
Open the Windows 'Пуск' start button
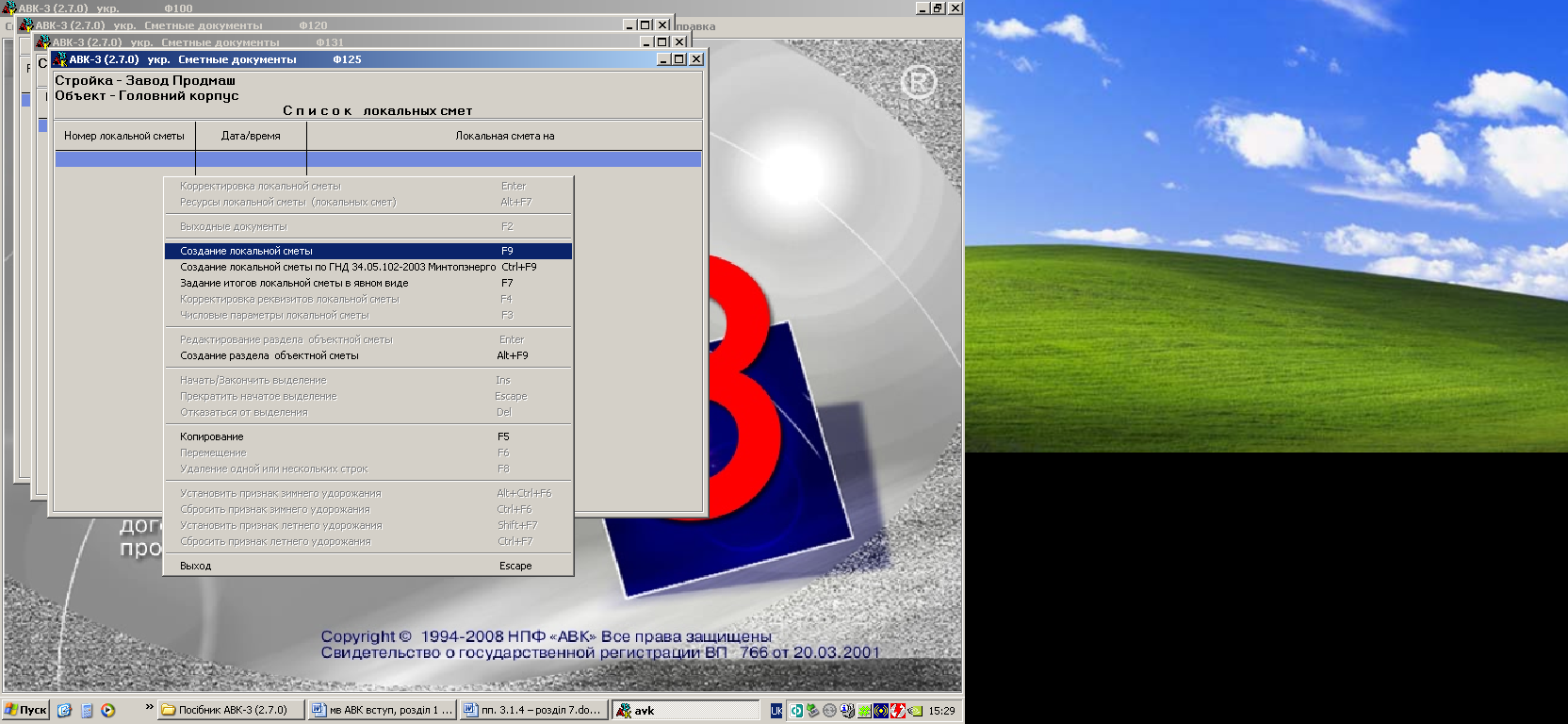coord(25,710)
